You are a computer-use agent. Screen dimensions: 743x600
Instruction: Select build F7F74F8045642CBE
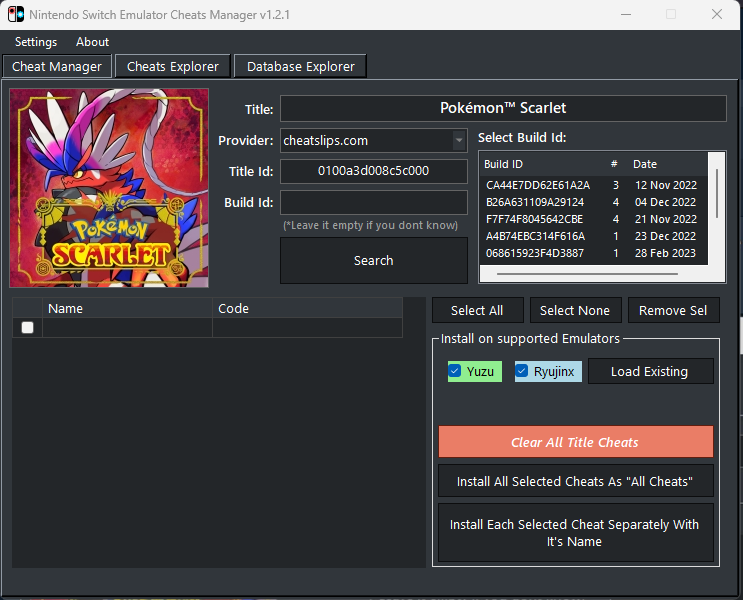(x=535, y=219)
